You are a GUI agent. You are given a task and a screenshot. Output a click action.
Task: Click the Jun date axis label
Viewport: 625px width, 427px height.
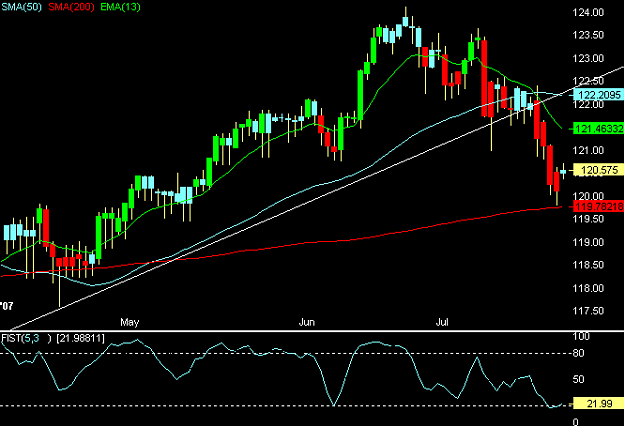(x=307, y=322)
